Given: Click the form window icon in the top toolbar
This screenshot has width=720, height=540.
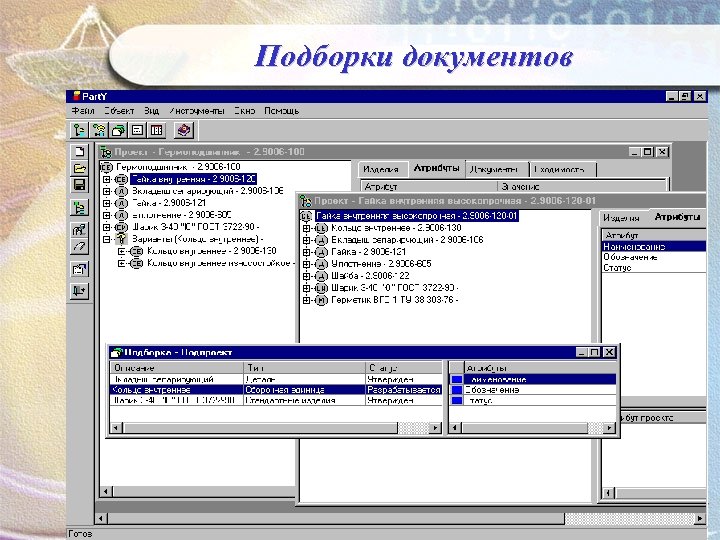Looking at the screenshot, I should pyautogui.click(x=137, y=130).
